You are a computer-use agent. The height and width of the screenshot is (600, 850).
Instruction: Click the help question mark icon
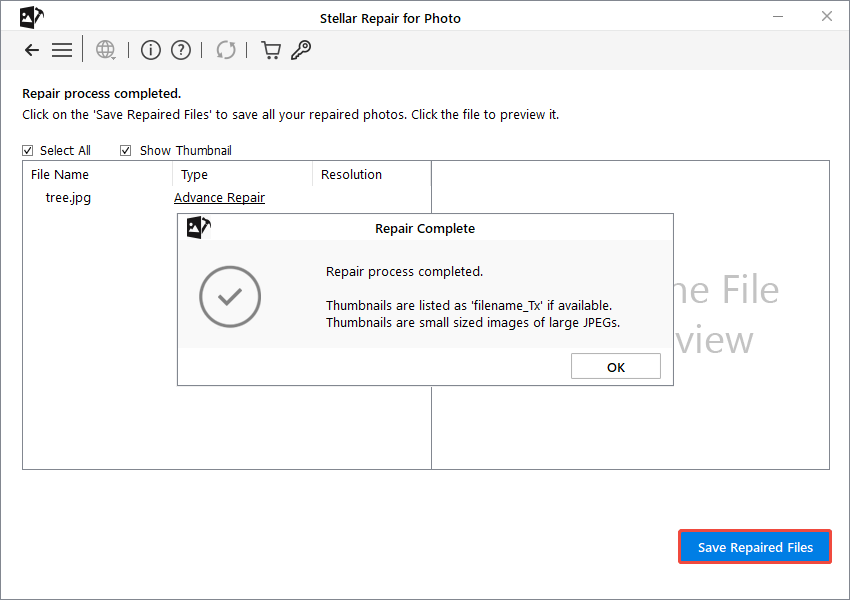click(x=179, y=49)
